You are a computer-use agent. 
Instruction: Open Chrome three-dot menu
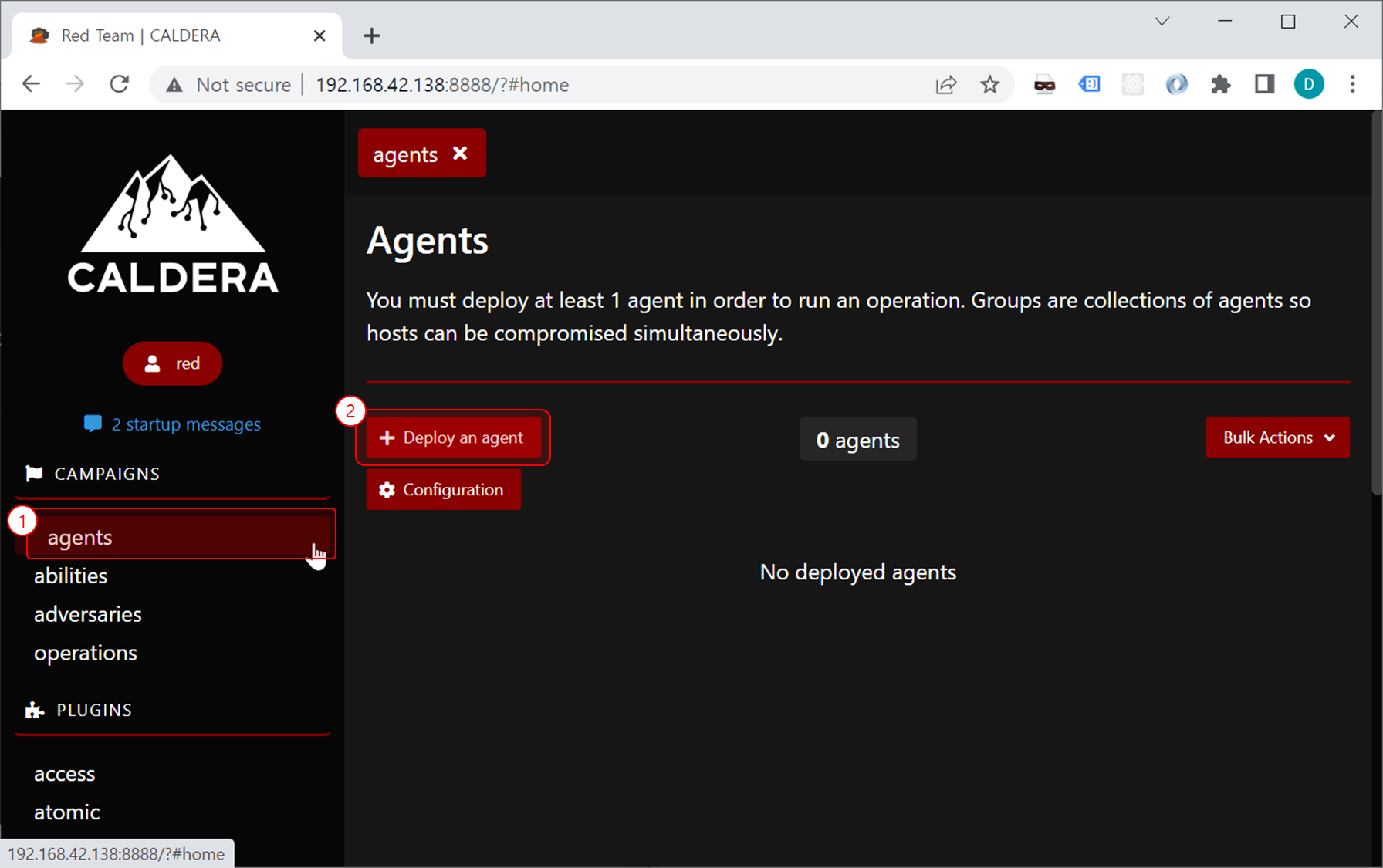[1352, 84]
